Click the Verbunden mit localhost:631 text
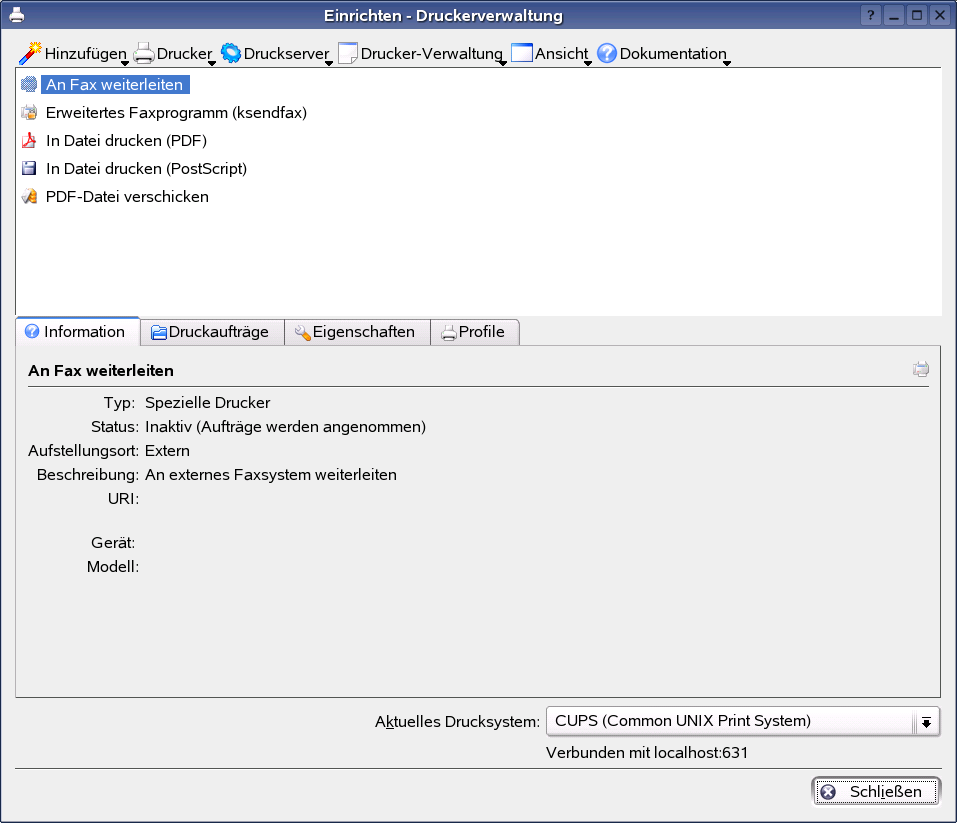Viewport: 957px width, 823px height. (x=647, y=752)
